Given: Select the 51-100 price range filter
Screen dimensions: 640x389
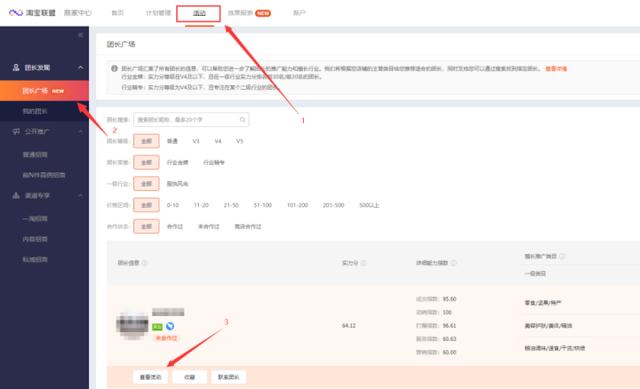Looking at the screenshot, I should pos(262,205).
